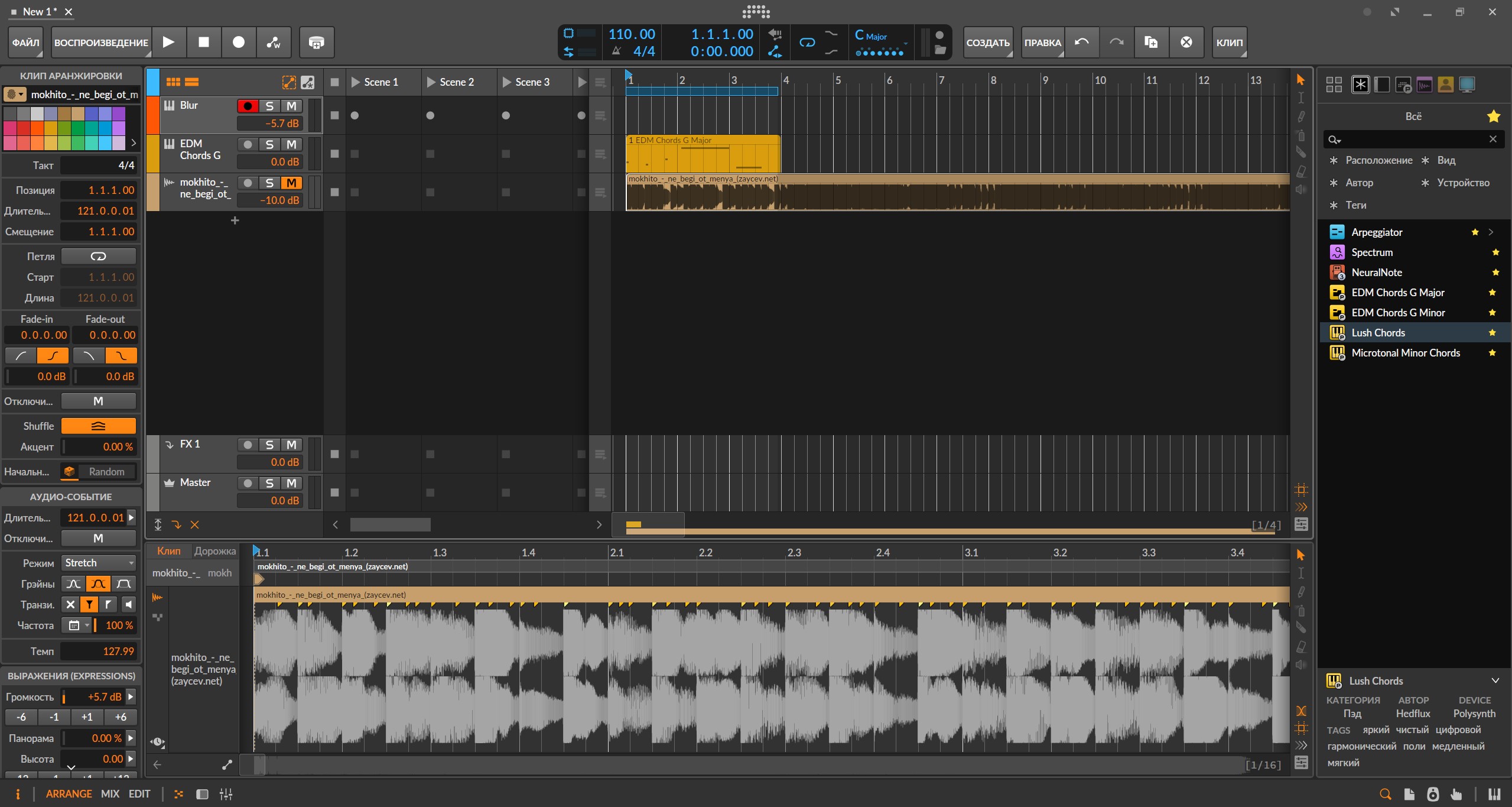Arm global record button
Image resolution: width=1512 pixels, height=807 pixels.
[x=239, y=42]
